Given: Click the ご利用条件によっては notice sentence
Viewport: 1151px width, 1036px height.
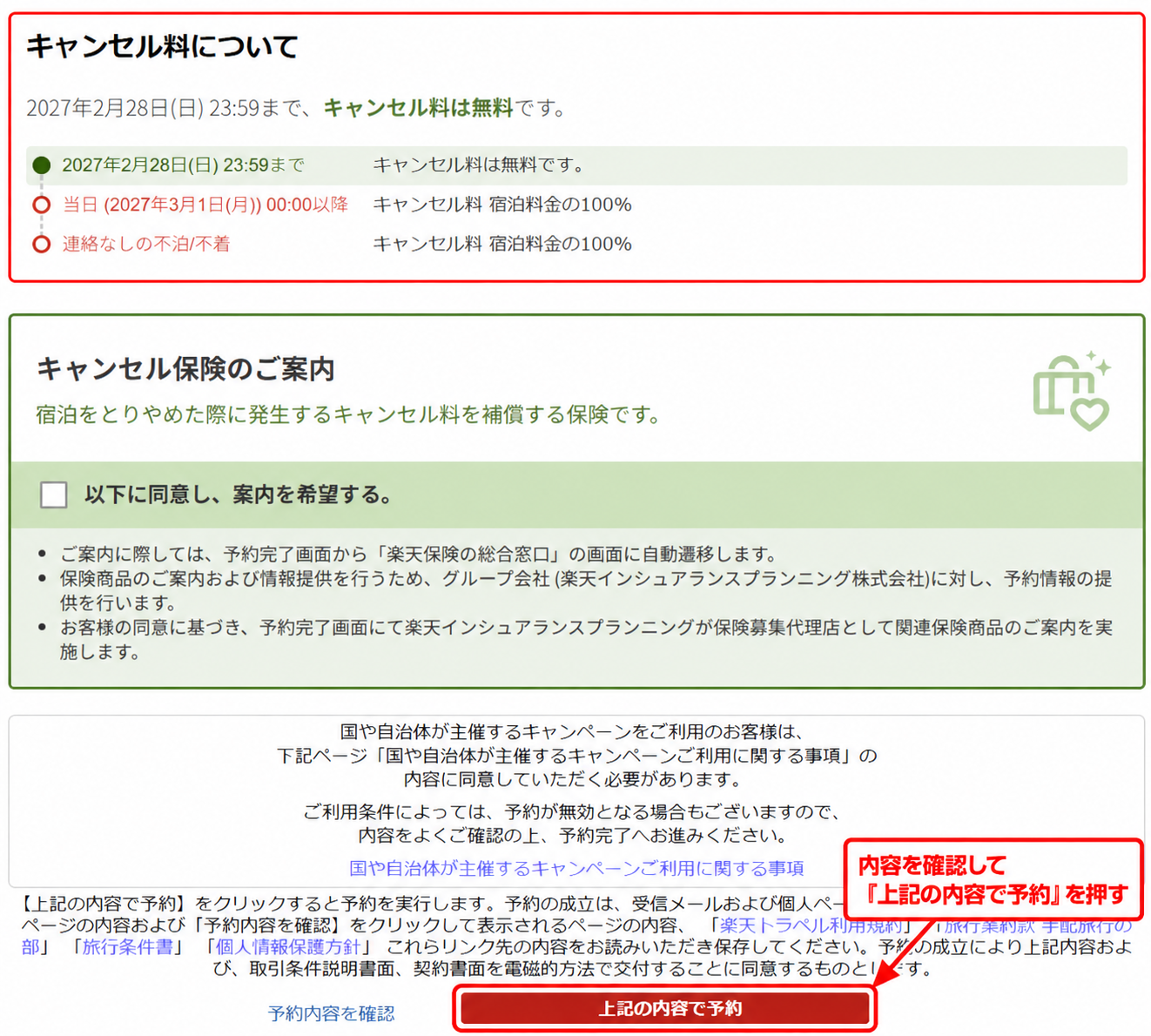Looking at the screenshot, I should [x=572, y=824].
